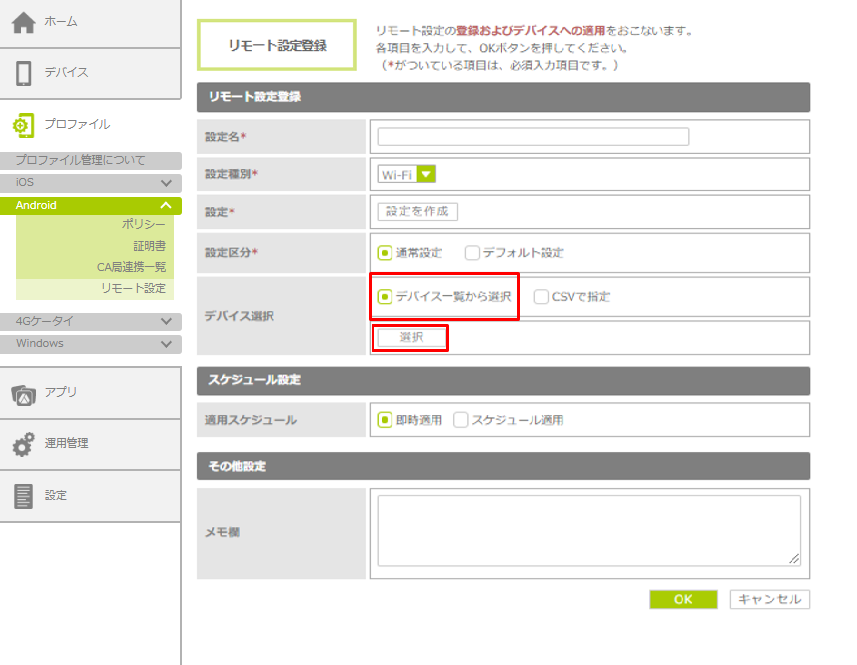Select the 通常設定 radio option
Viewport: 857px width, 665px height.
384,253
